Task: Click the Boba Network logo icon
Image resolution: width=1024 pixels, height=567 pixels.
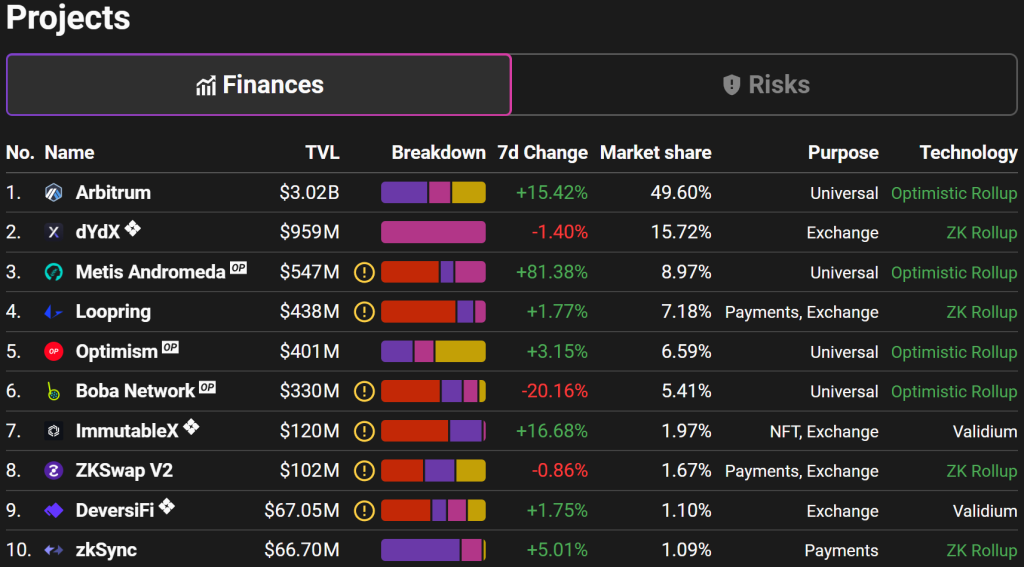Action: 54,391
